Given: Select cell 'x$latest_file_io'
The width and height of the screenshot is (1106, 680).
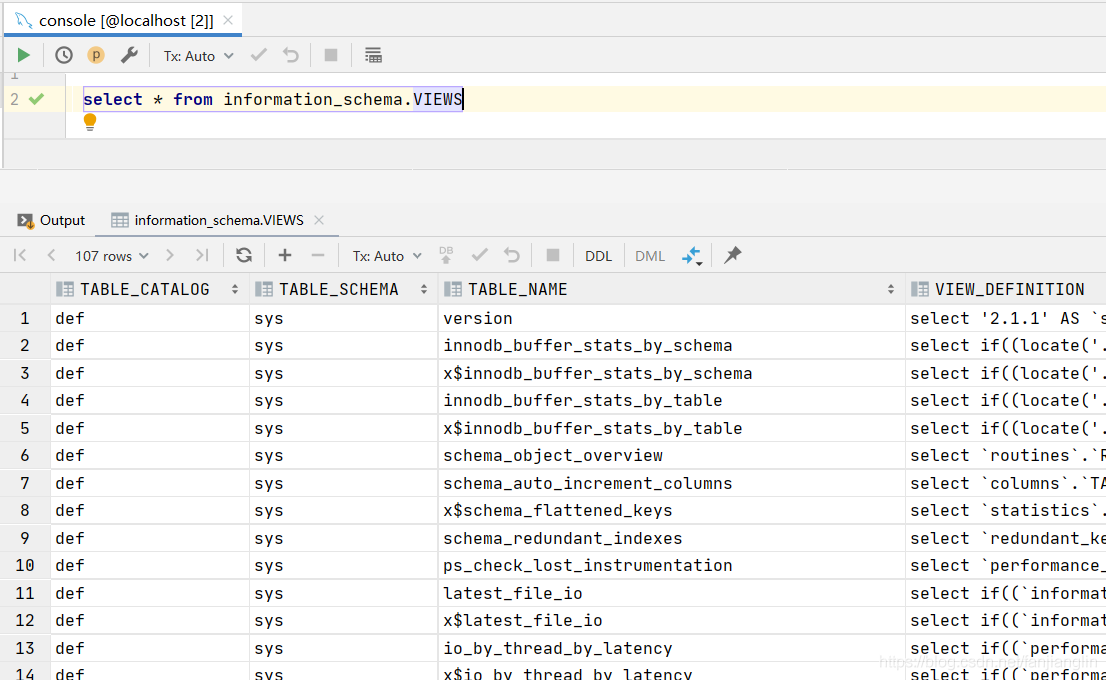Looking at the screenshot, I should click(x=671, y=621).
